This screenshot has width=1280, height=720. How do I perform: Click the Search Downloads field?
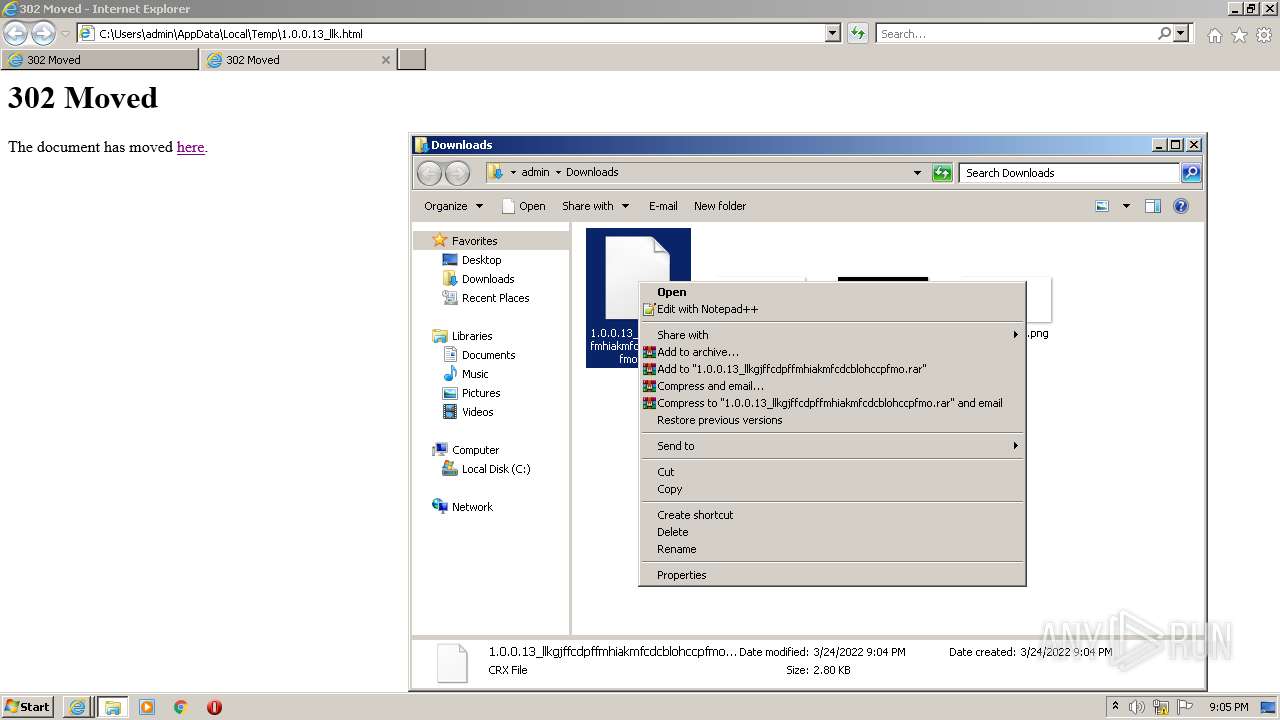pos(1068,173)
